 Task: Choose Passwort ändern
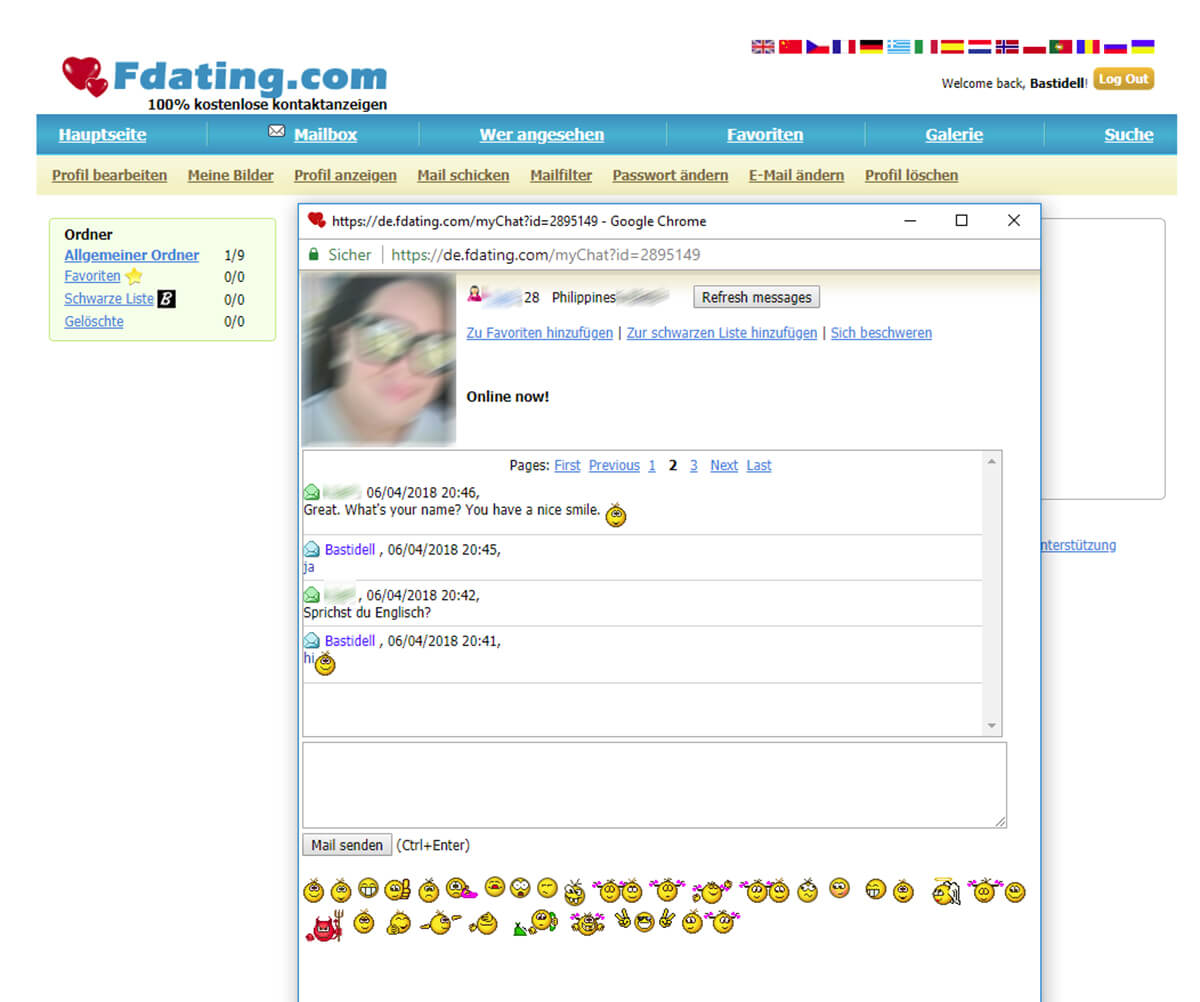[x=670, y=175]
